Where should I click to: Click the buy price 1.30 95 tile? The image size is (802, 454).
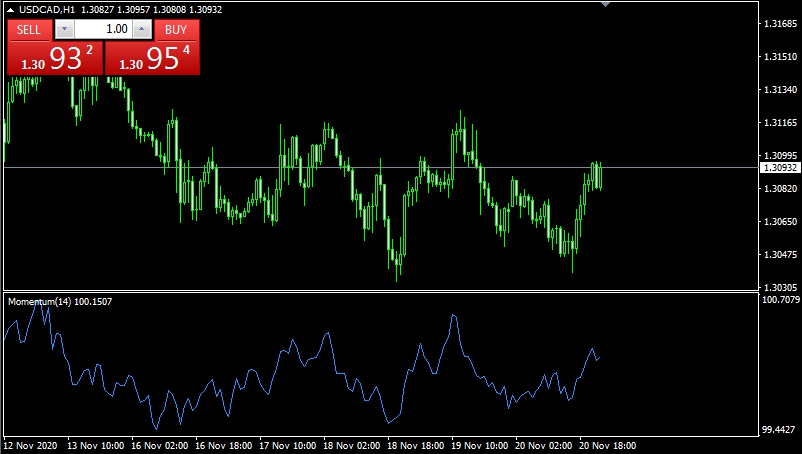click(153, 59)
